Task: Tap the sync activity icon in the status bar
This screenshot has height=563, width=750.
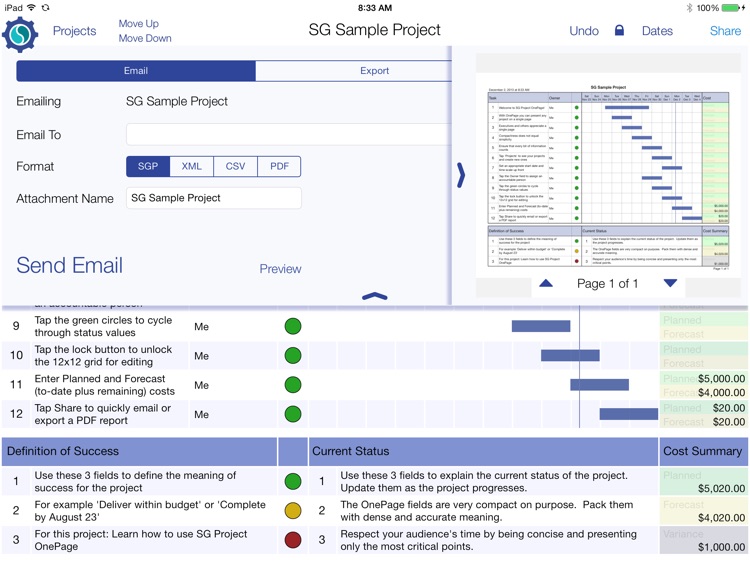Action: click(x=45, y=8)
